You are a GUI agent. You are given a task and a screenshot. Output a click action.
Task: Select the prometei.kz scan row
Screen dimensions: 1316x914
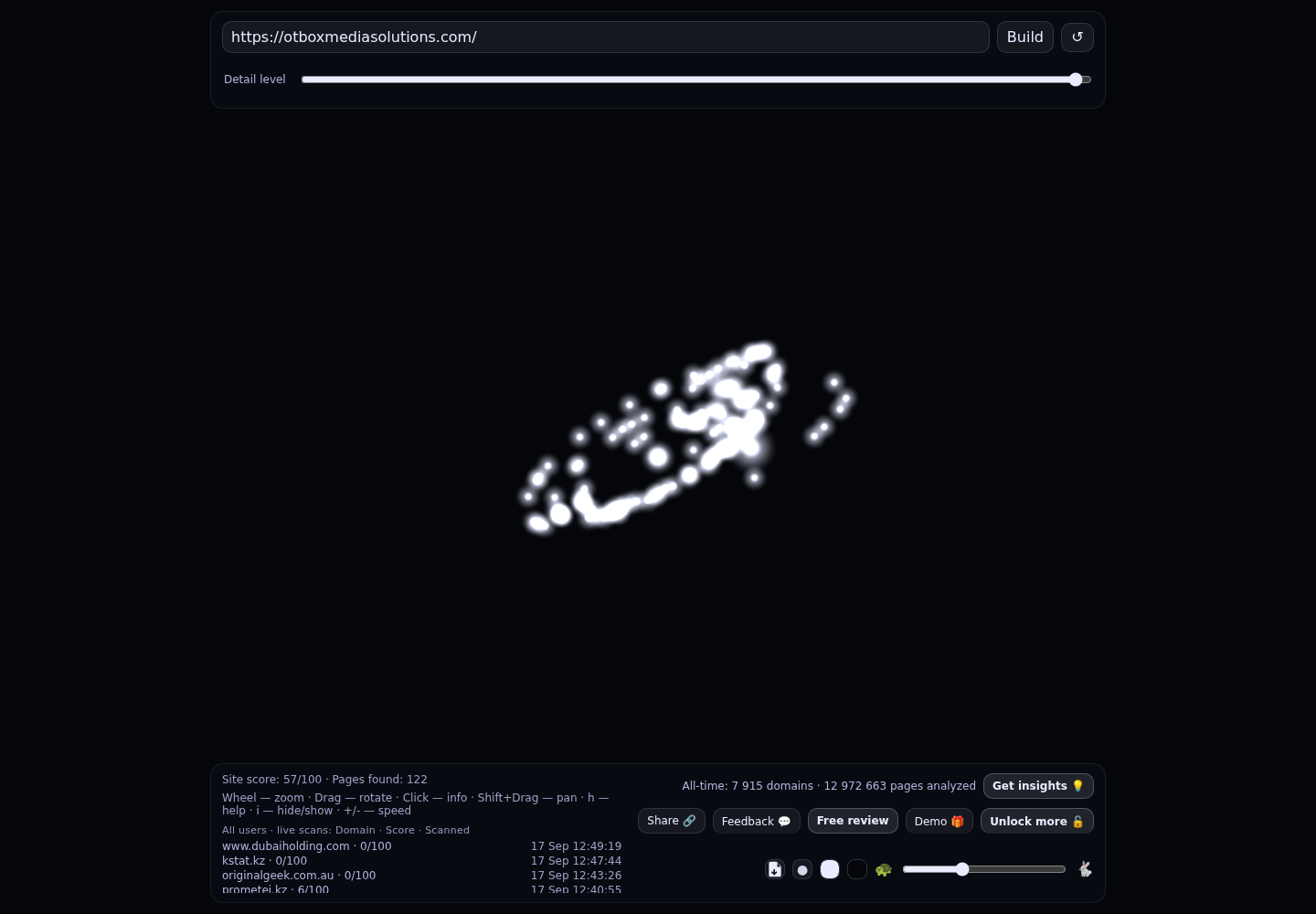421,888
